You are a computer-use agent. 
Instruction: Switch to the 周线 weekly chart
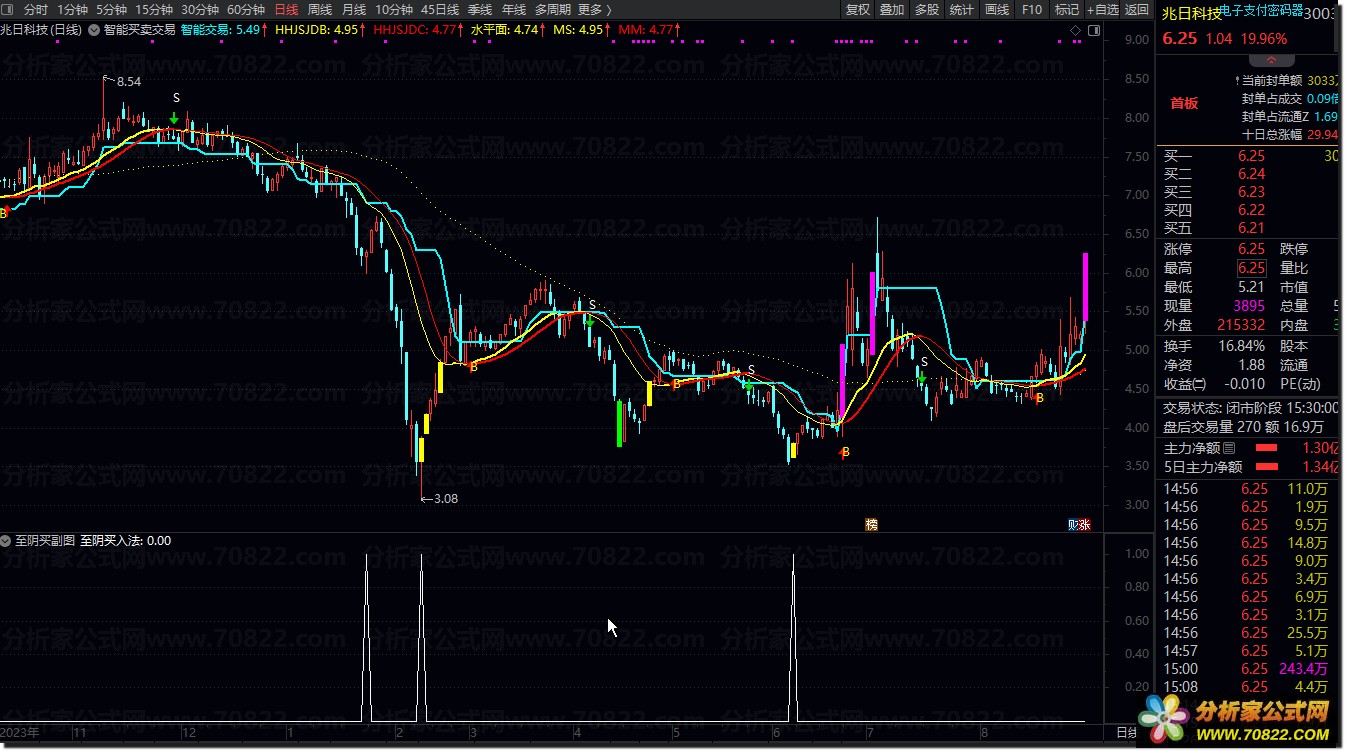pos(320,9)
